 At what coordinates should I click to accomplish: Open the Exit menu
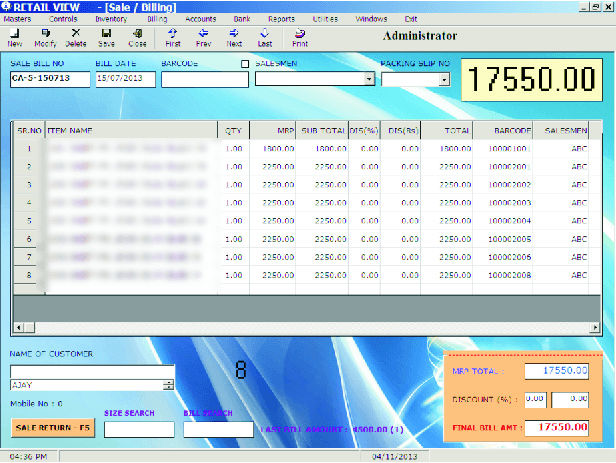[411, 19]
